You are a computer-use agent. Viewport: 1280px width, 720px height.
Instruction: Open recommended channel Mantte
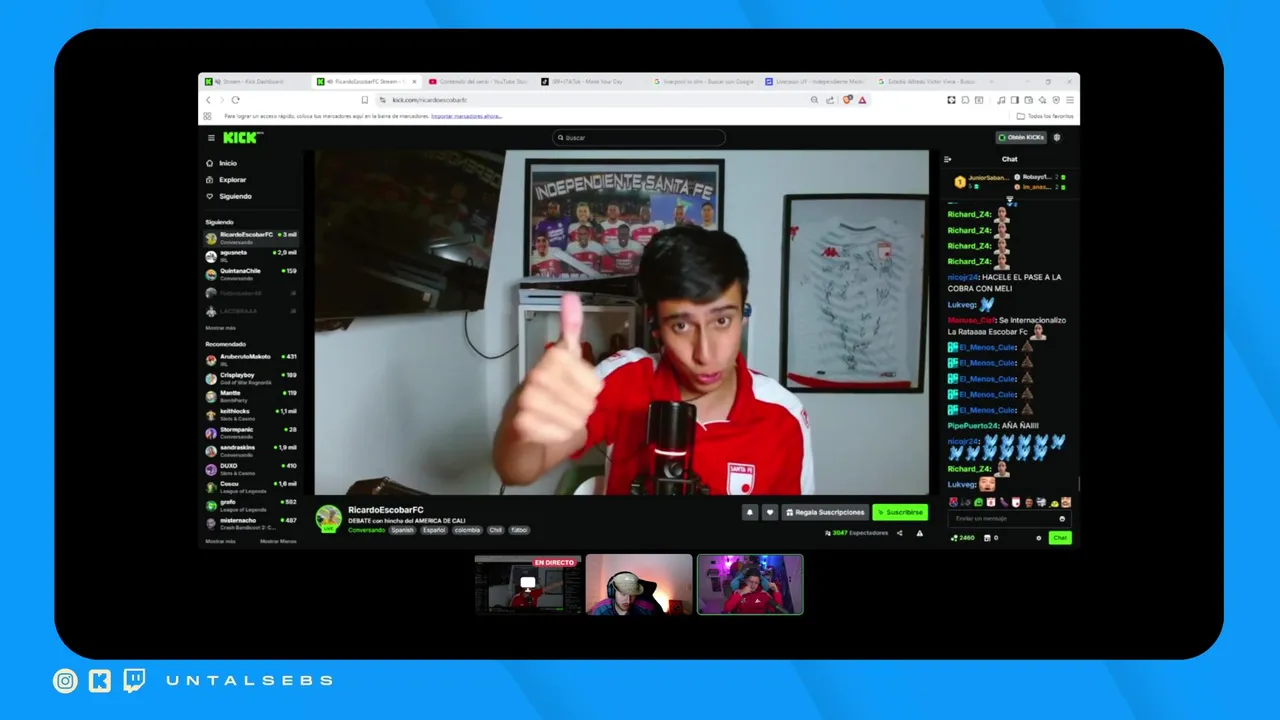point(251,396)
